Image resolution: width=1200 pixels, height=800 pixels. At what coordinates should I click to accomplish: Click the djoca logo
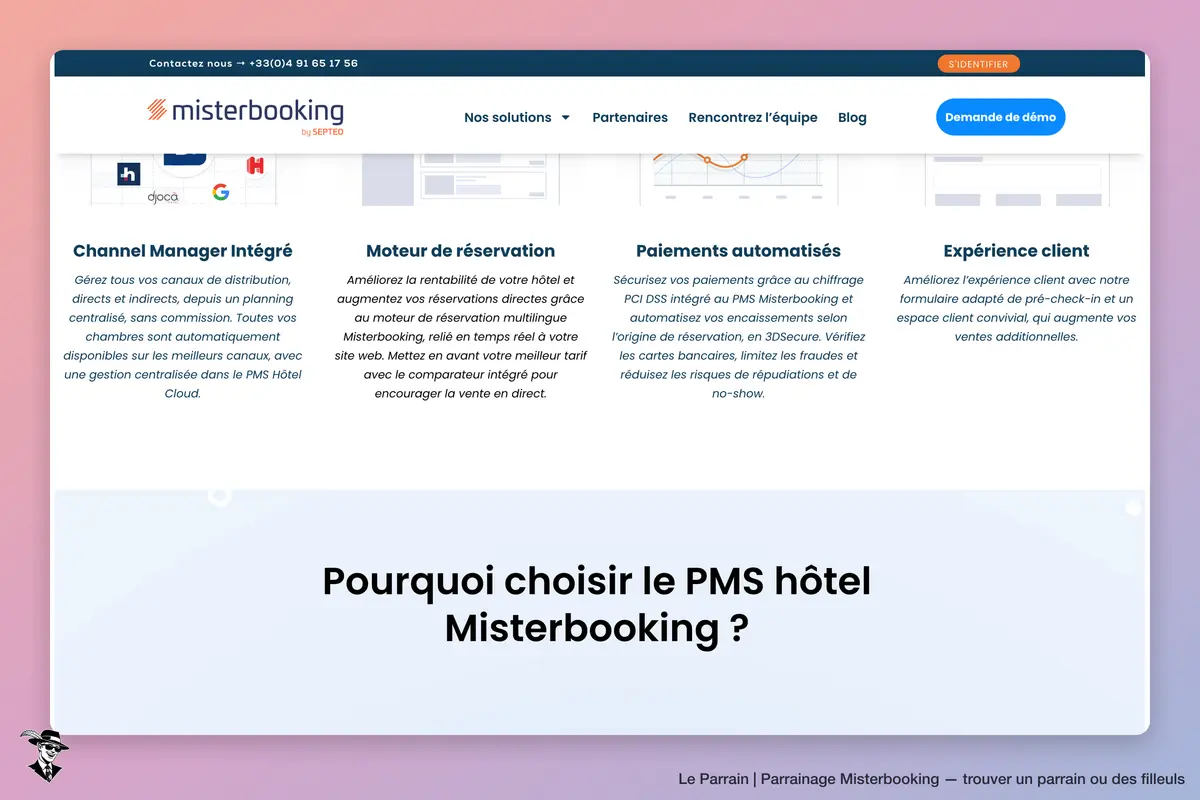tap(162, 197)
